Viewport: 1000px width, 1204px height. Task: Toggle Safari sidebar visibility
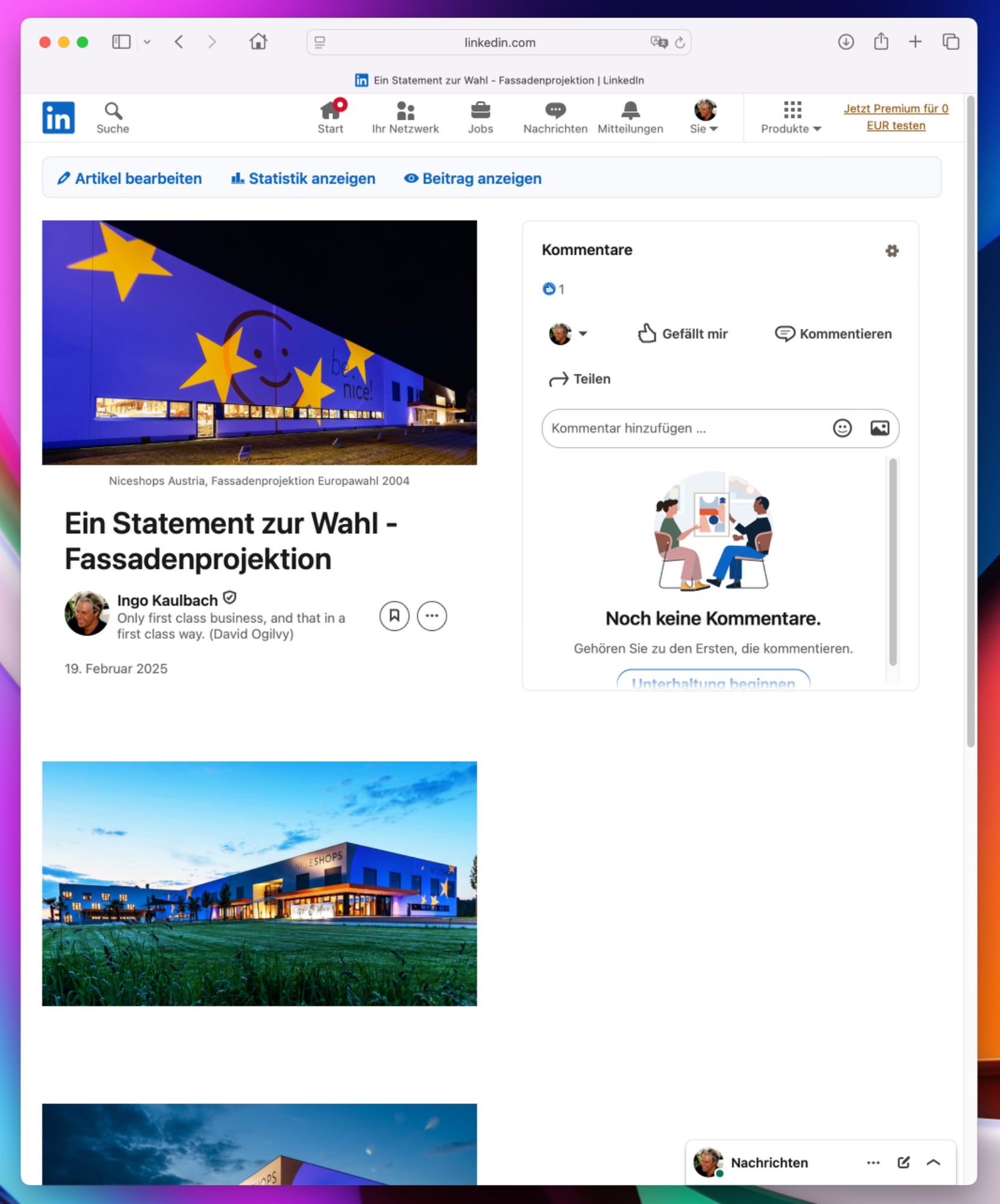pos(121,42)
